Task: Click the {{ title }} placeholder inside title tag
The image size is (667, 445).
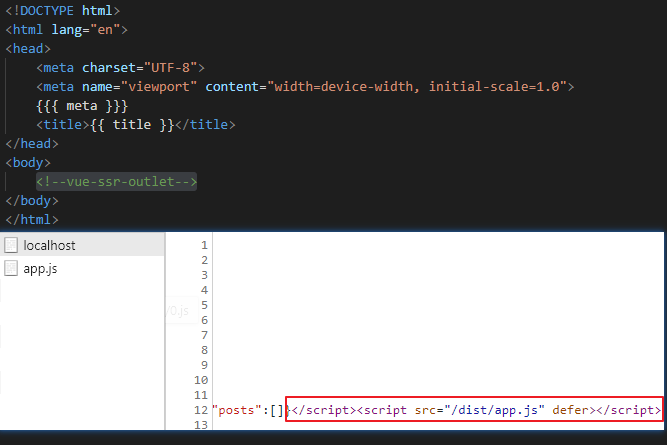Action: click(x=132, y=125)
